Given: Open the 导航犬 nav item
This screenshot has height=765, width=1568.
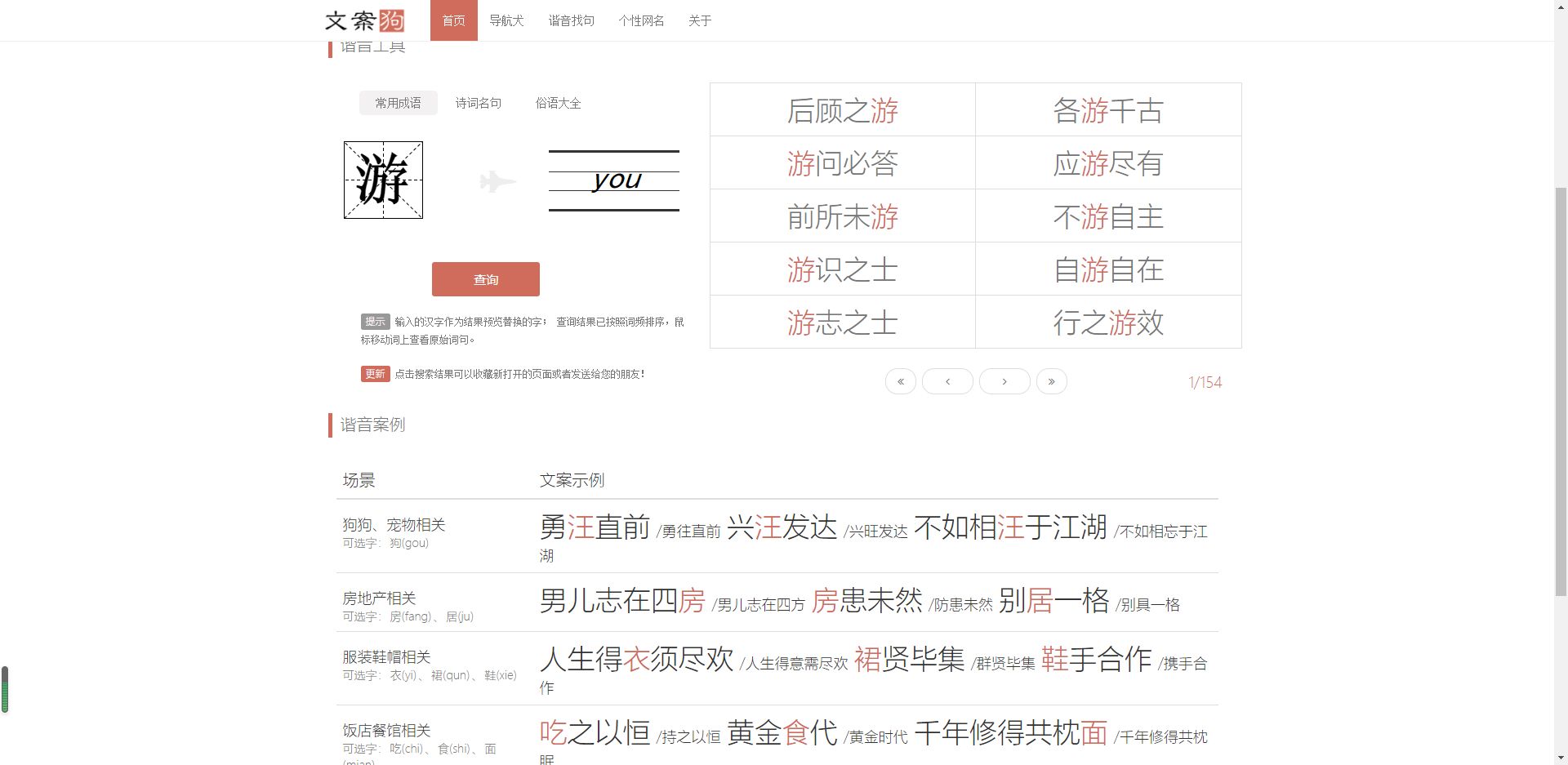Looking at the screenshot, I should tap(506, 20).
